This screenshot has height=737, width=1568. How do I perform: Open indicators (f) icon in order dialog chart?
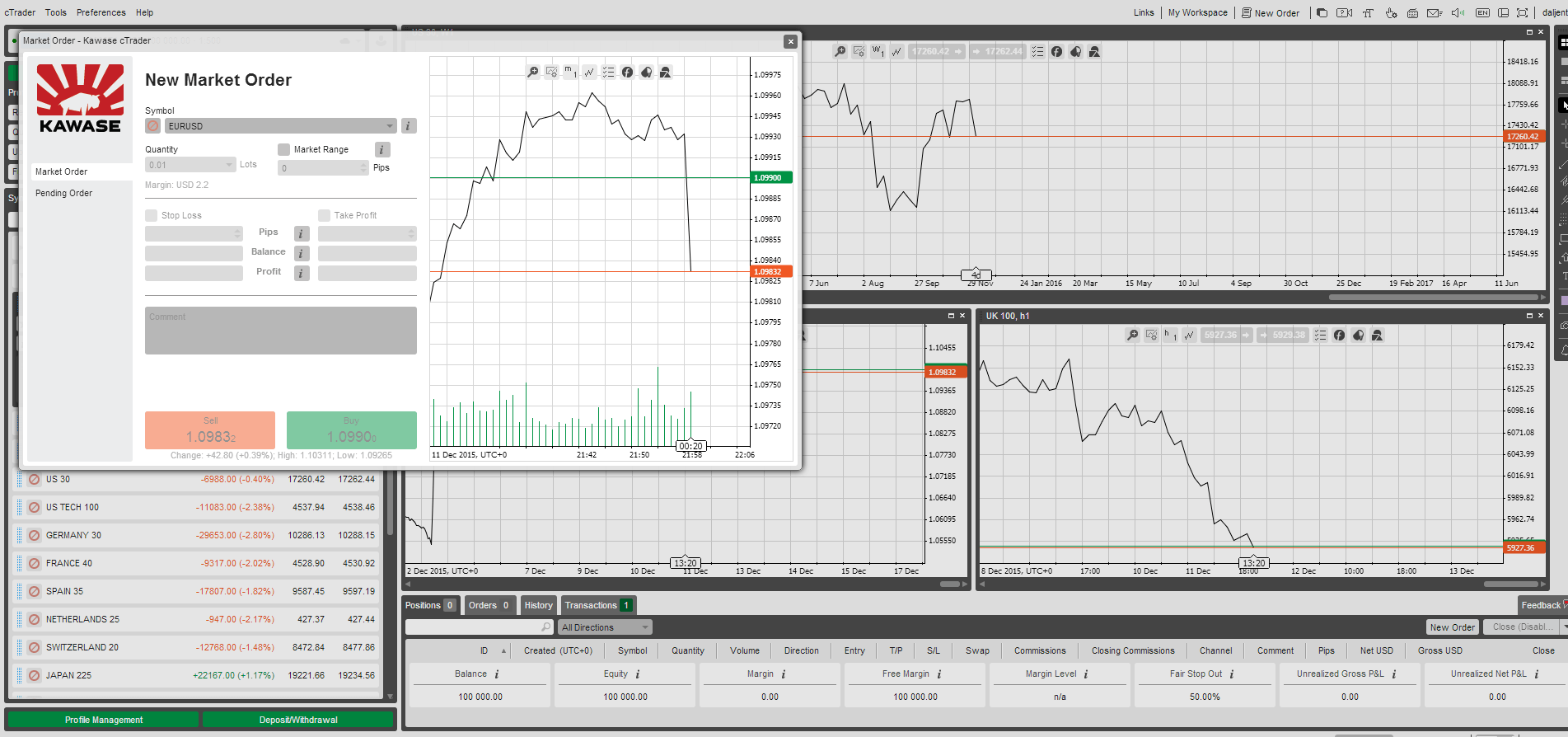pyautogui.click(x=628, y=73)
